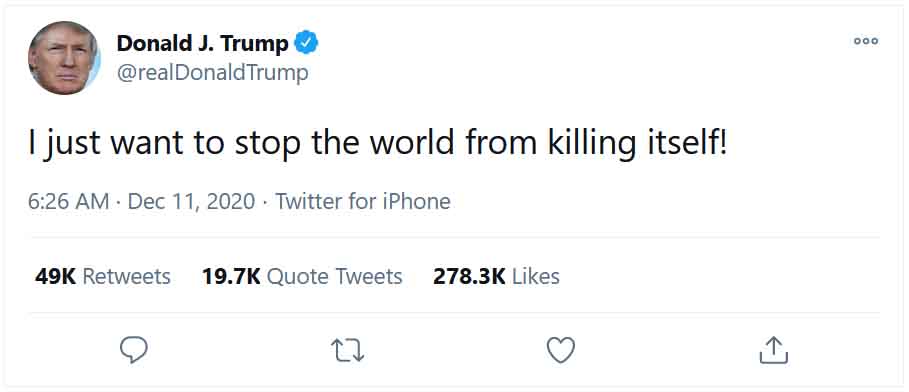The image size is (909, 392).
Task: Click the bold 19.7K count number
Action: pos(231,277)
